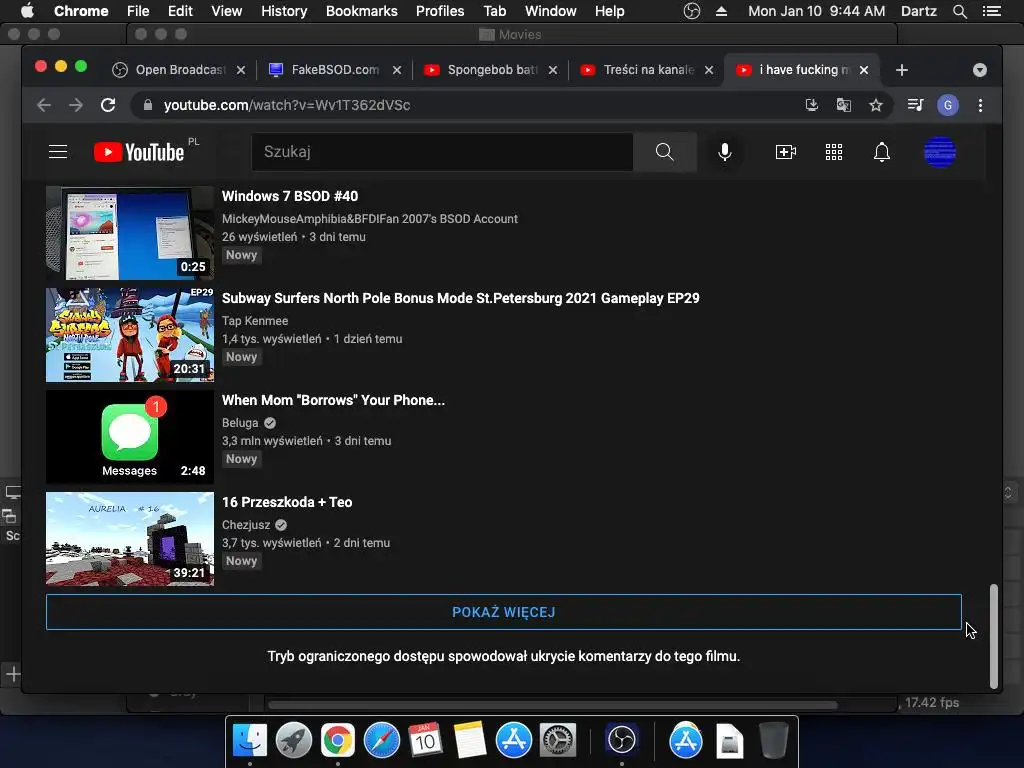Open the Windows 7 BSOD #40 video title
This screenshot has width=1024, height=768.
coord(290,196)
